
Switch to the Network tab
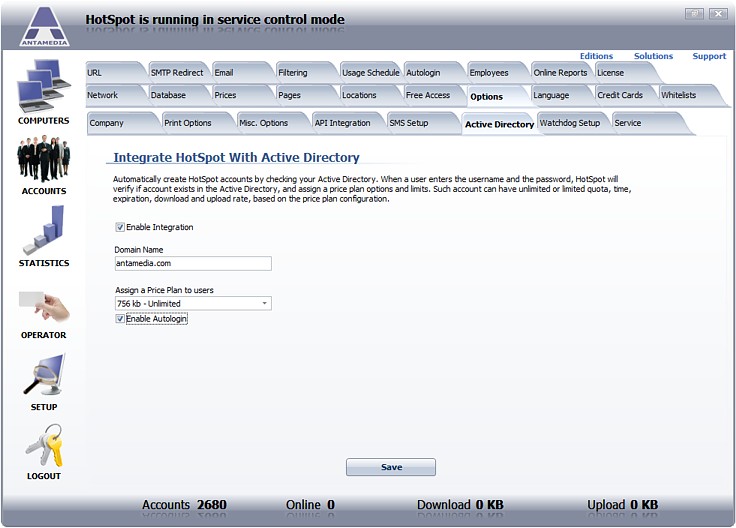[x=113, y=95]
